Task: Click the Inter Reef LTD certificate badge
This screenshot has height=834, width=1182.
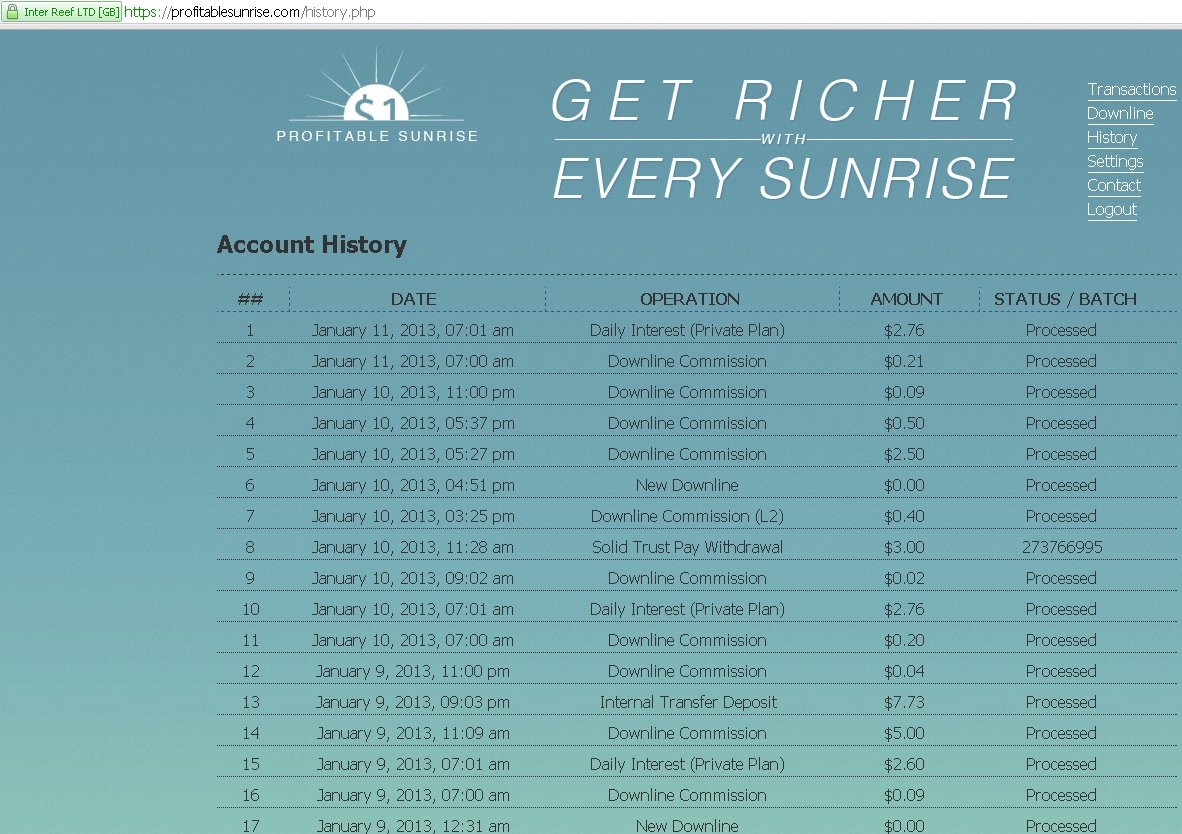Action: 62,12
